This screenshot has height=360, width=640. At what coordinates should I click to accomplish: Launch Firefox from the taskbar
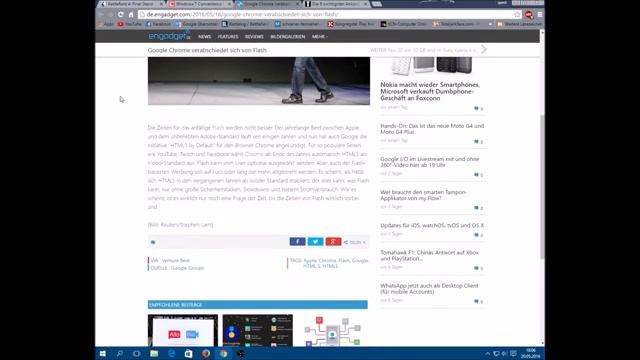click(x=206, y=353)
